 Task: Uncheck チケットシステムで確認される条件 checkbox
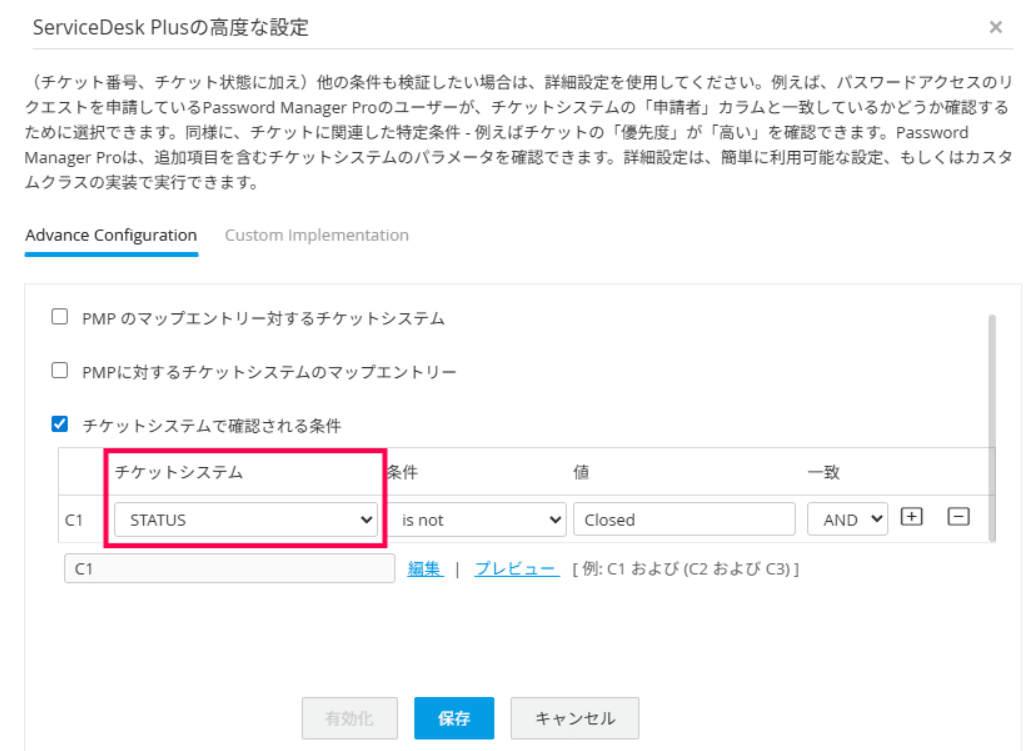coord(60,425)
